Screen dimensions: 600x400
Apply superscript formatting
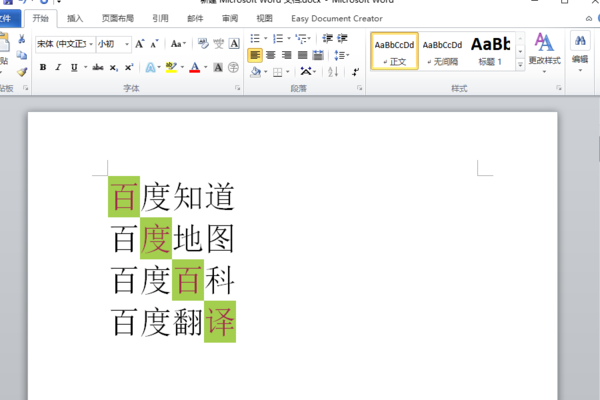(x=129, y=68)
